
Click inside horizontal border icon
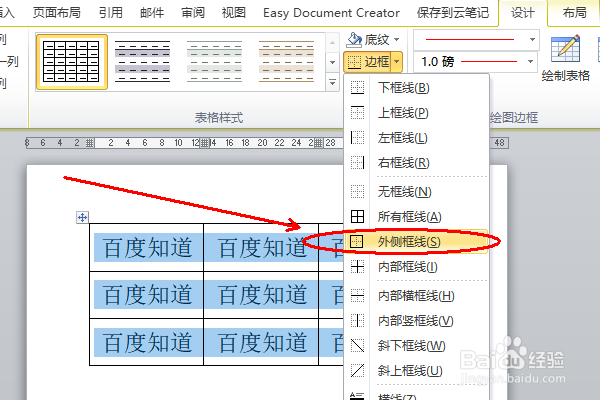357,296
